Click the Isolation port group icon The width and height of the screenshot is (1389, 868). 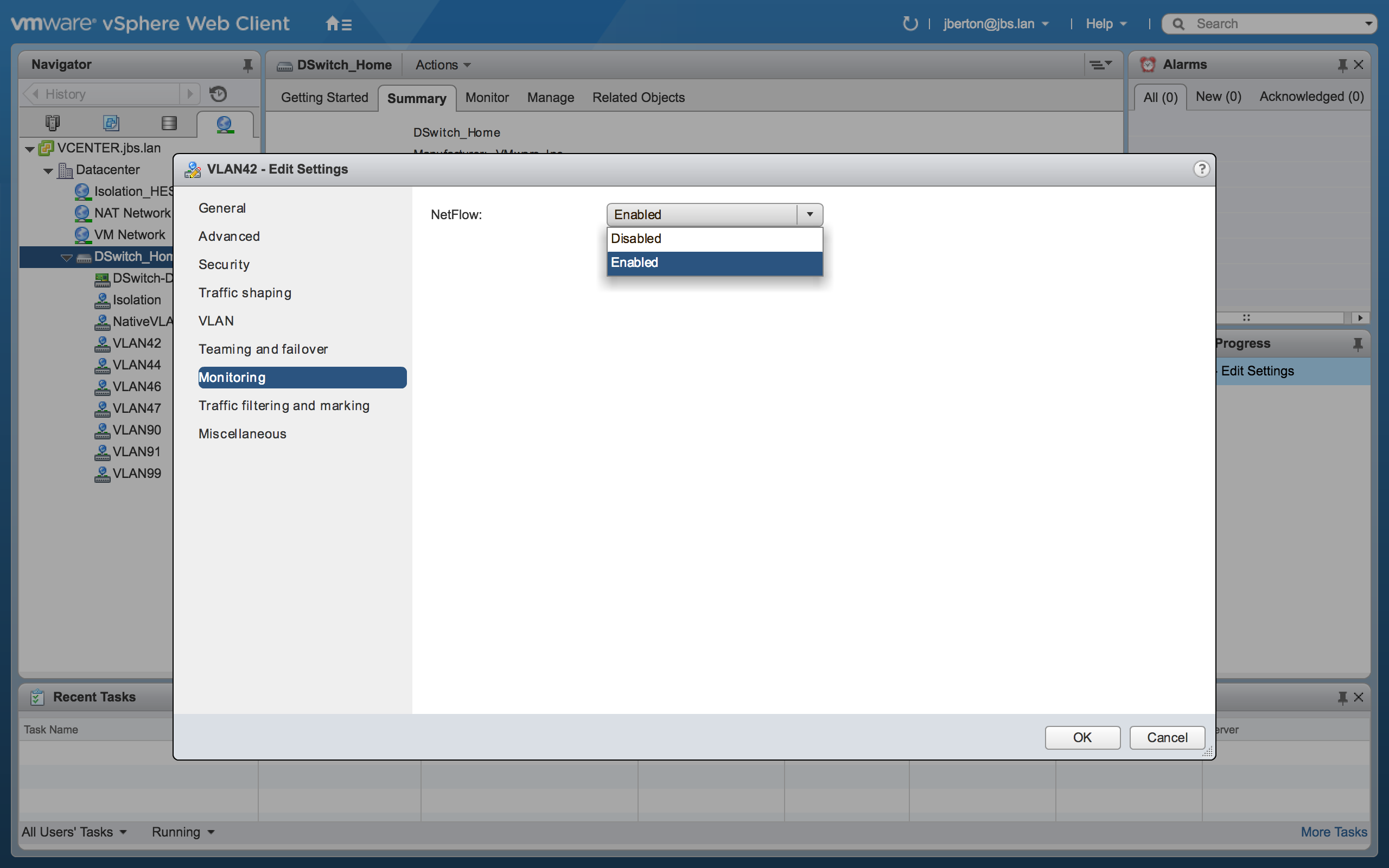coord(102,300)
